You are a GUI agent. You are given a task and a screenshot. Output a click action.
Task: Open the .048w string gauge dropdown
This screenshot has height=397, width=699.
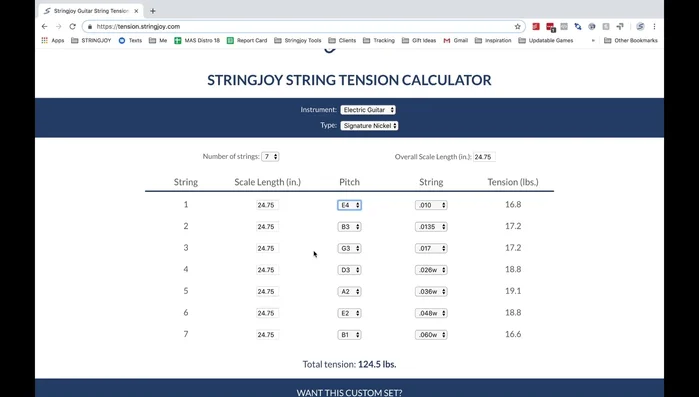tap(431, 313)
